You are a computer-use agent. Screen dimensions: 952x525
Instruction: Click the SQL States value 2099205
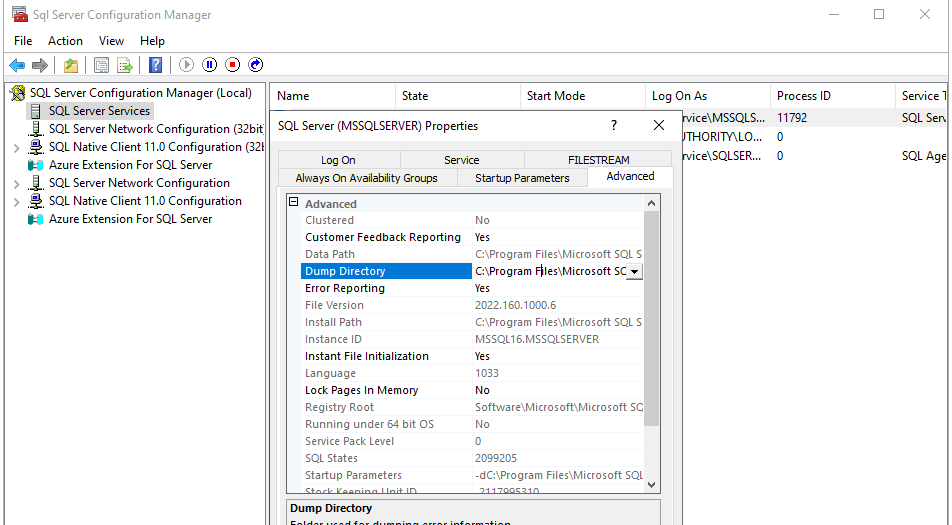496,458
